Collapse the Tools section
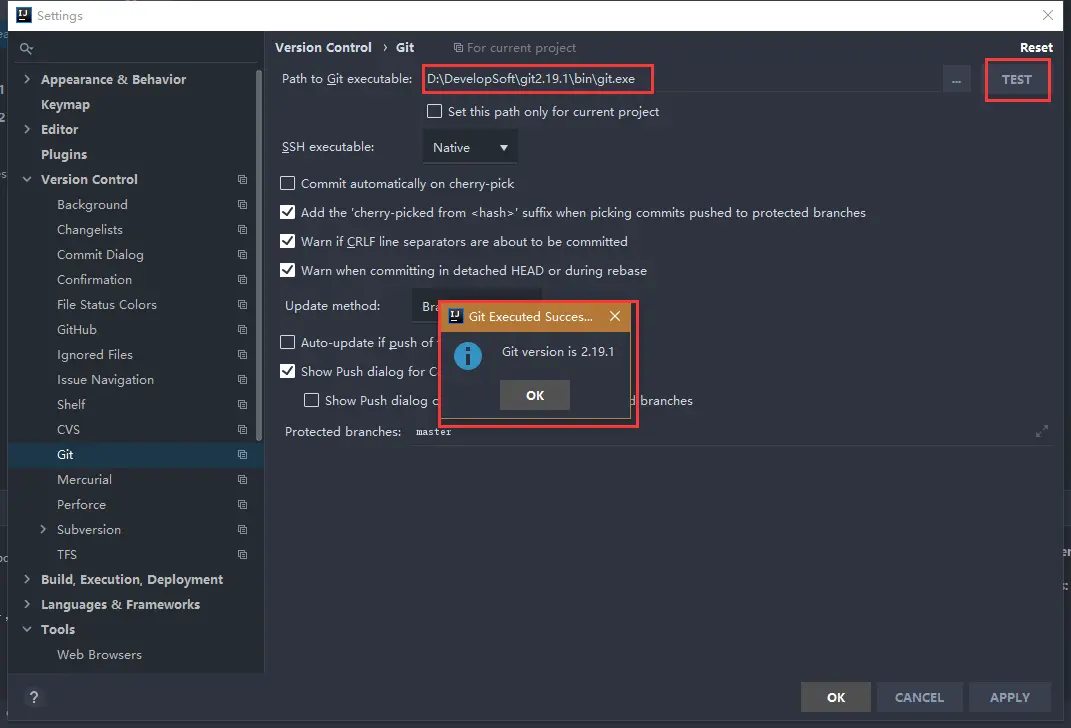The width and height of the screenshot is (1071, 728). (x=27, y=630)
